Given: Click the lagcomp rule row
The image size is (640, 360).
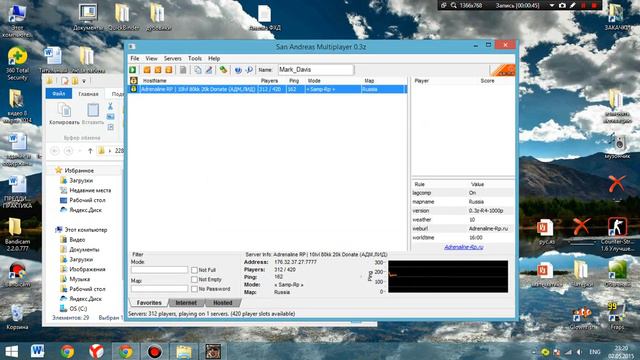Looking at the screenshot, I should [463, 193].
